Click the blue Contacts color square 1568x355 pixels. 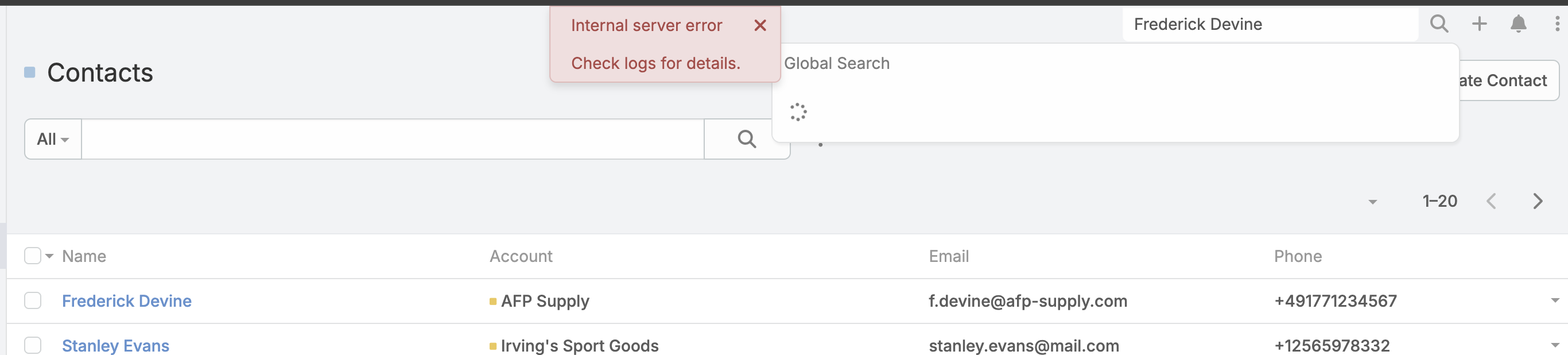tap(29, 72)
